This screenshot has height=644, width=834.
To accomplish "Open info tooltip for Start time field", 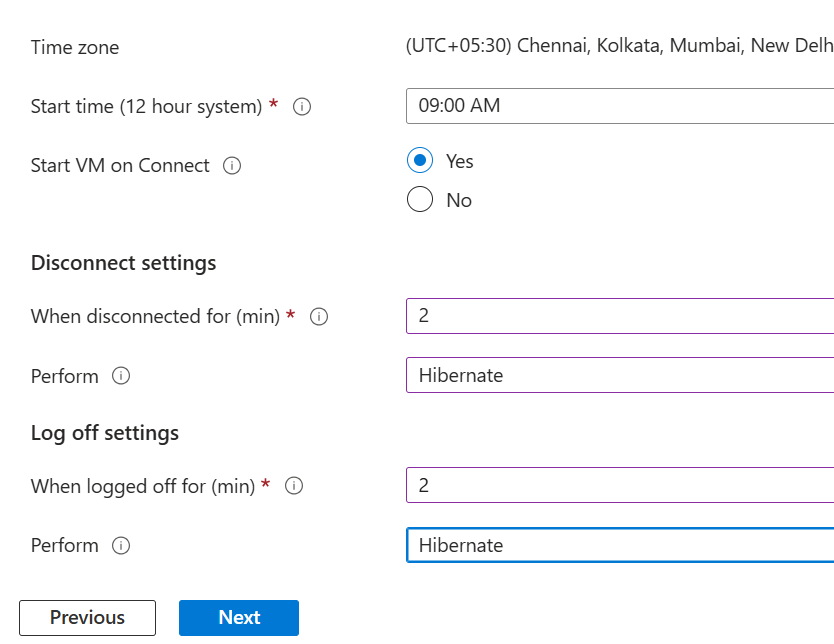I will (x=302, y=106).
